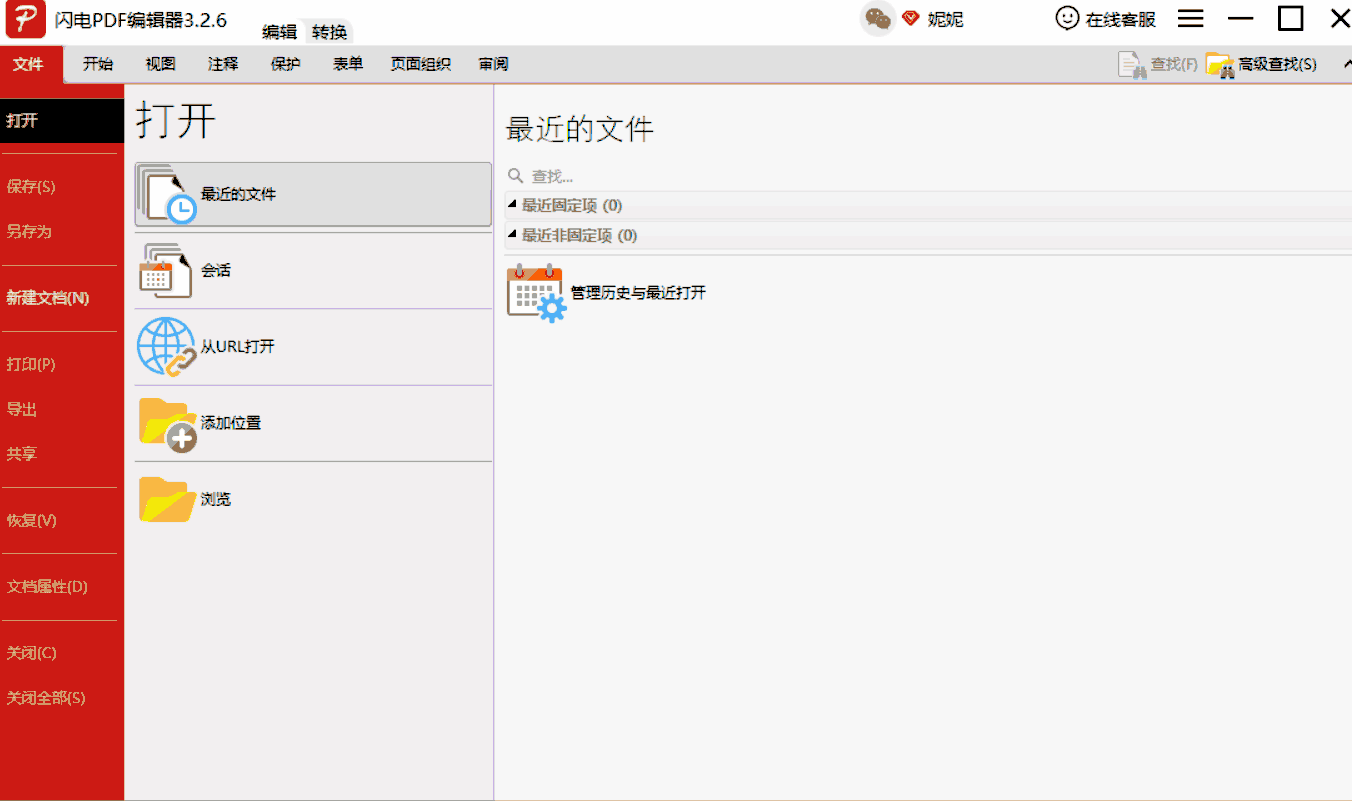The width and height of the screenshot is (1352, 801).
Task: Collapse the 最近固定项 group
Action: tap(513, 205)
